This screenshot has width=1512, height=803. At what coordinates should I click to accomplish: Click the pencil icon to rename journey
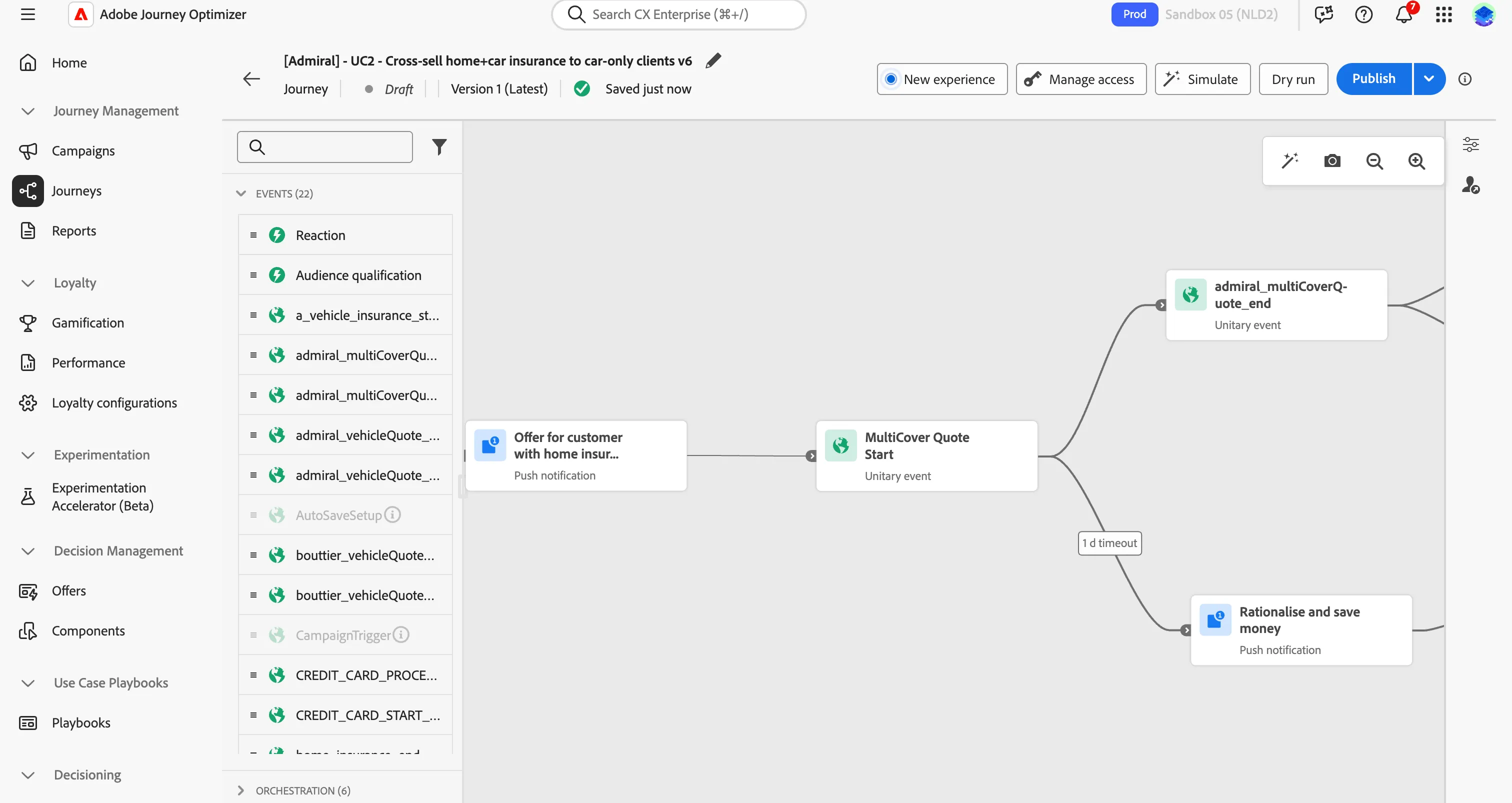(x=713, y=60)
